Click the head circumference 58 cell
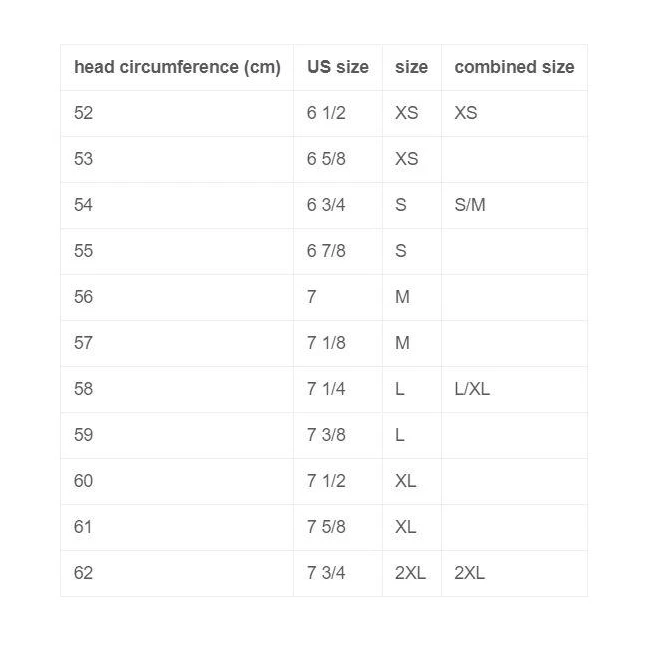The width and height of the screenshot is (653, 653). pyautogui.click(x=84, y=389)
